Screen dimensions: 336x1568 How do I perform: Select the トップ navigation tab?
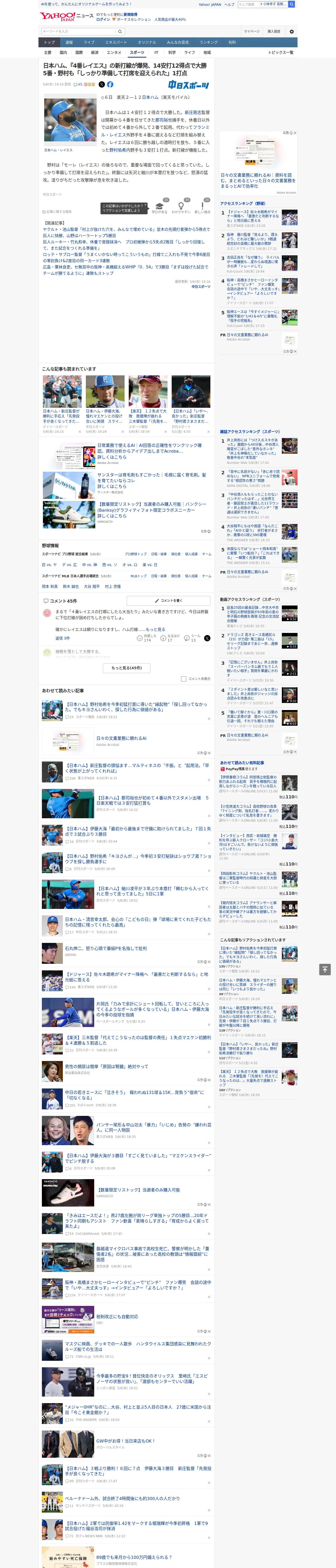49,43
